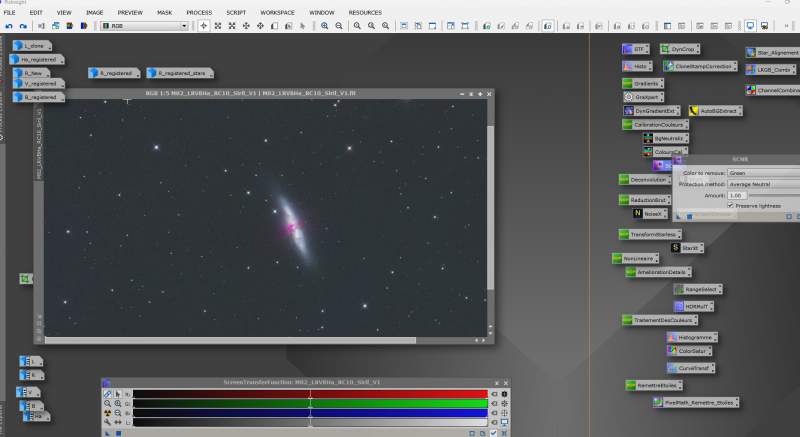The height and width of the screenshot is (437, 800).
Task: Open the AutoBGExtract process icon
Action: tap(715, 111)
